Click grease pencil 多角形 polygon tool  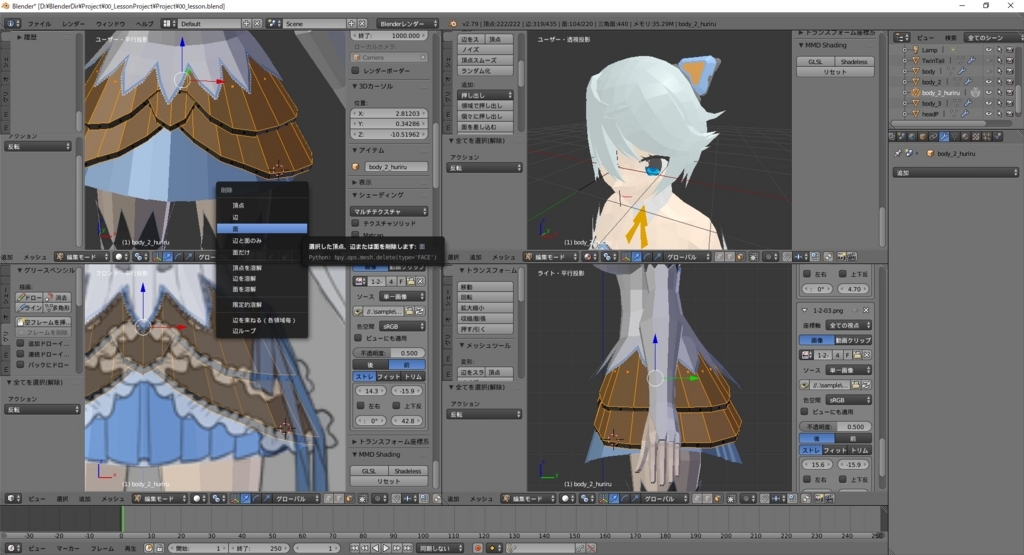57,308
